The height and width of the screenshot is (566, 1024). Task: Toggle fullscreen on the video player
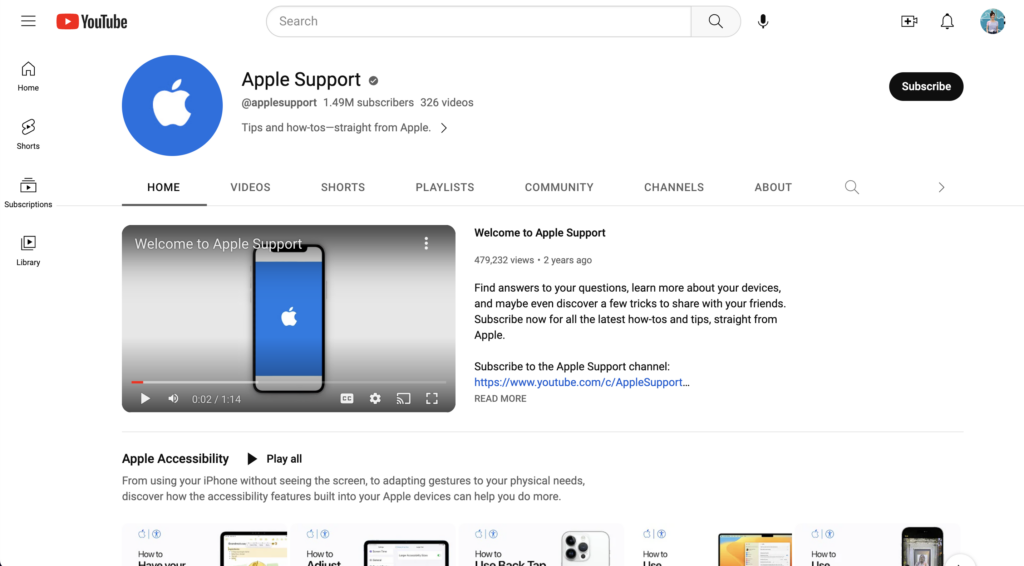(x=432, y=398)
